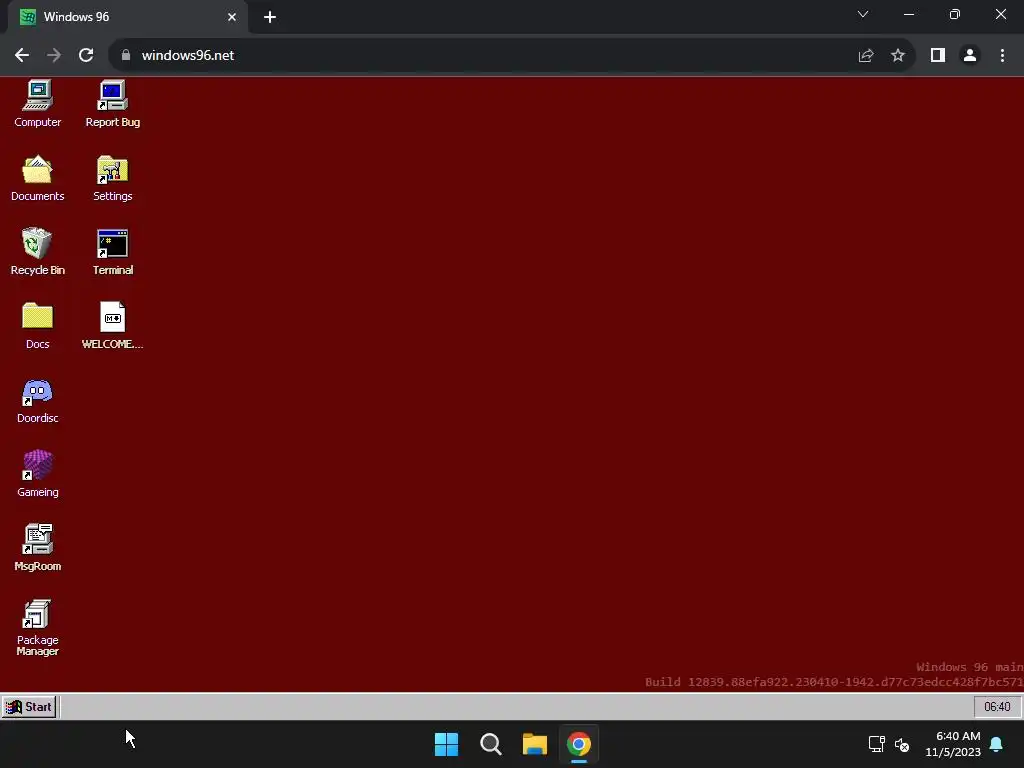
Task: Open the WELCOME markdown file icon
Action: [x=112, y=325]
